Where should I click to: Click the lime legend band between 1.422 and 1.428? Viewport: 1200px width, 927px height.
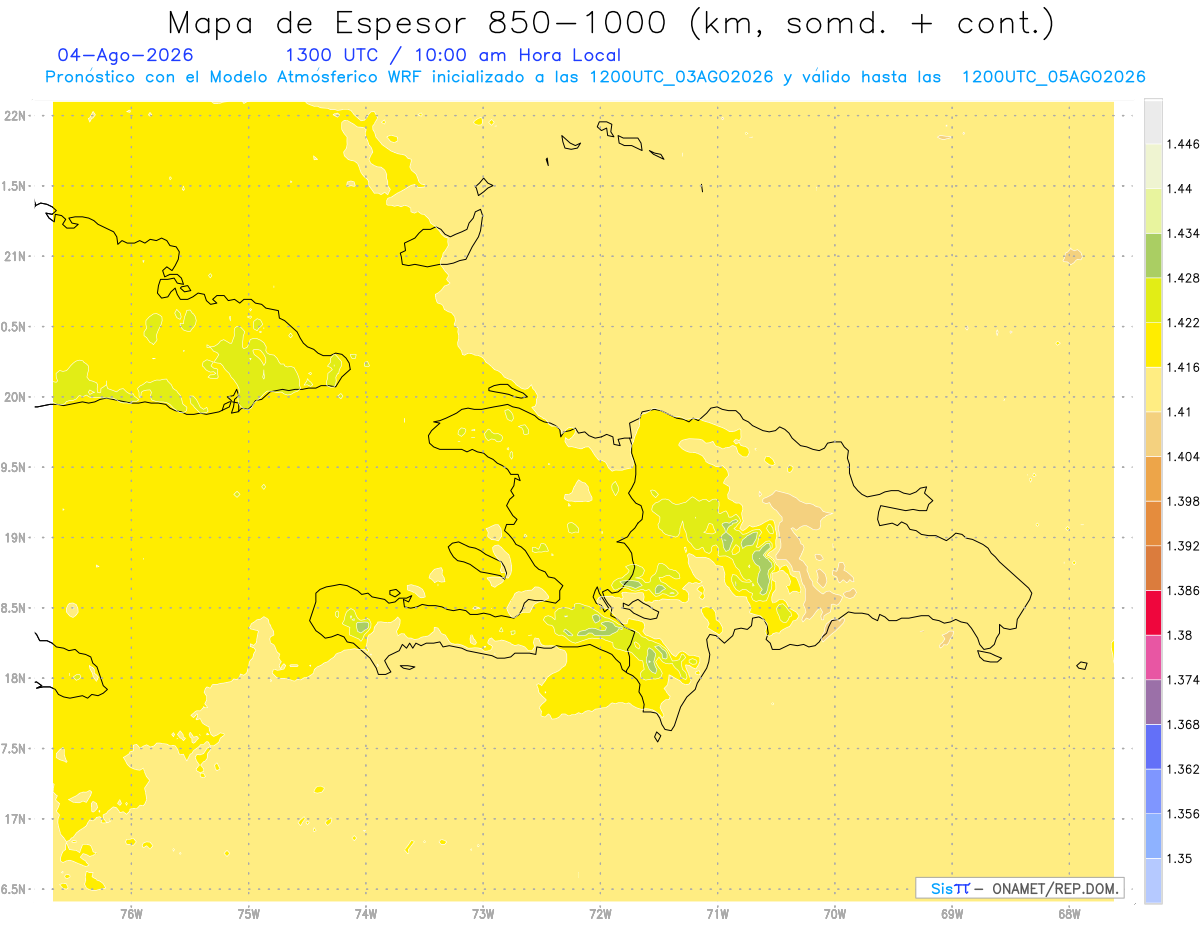[1153, 300]
